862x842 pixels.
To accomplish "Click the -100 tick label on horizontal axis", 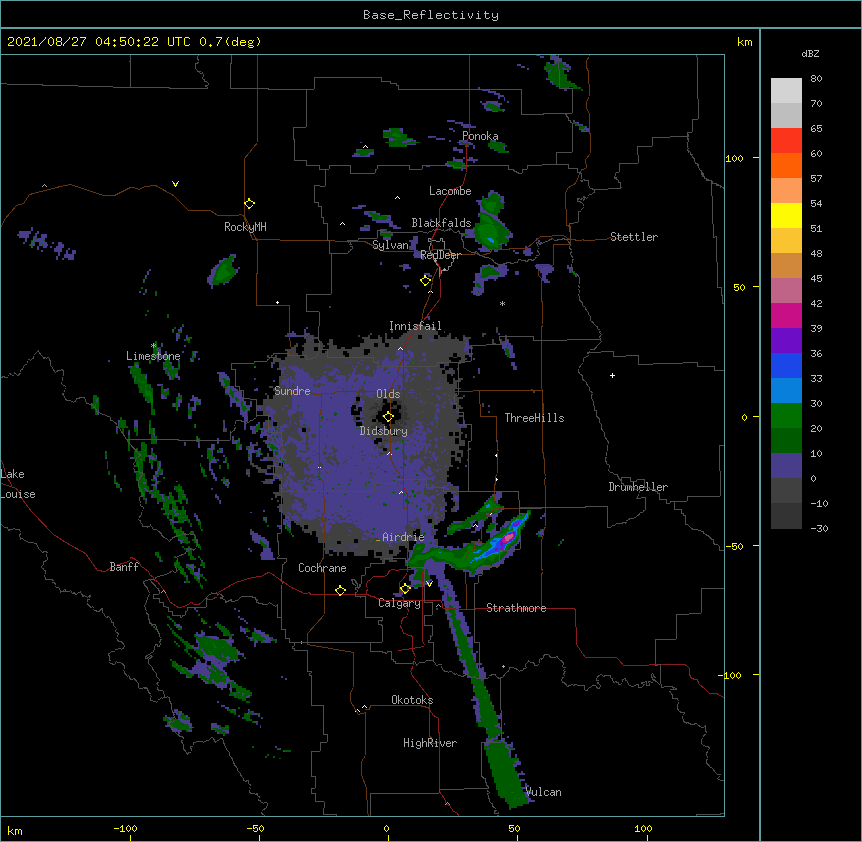I will point(125,828).
